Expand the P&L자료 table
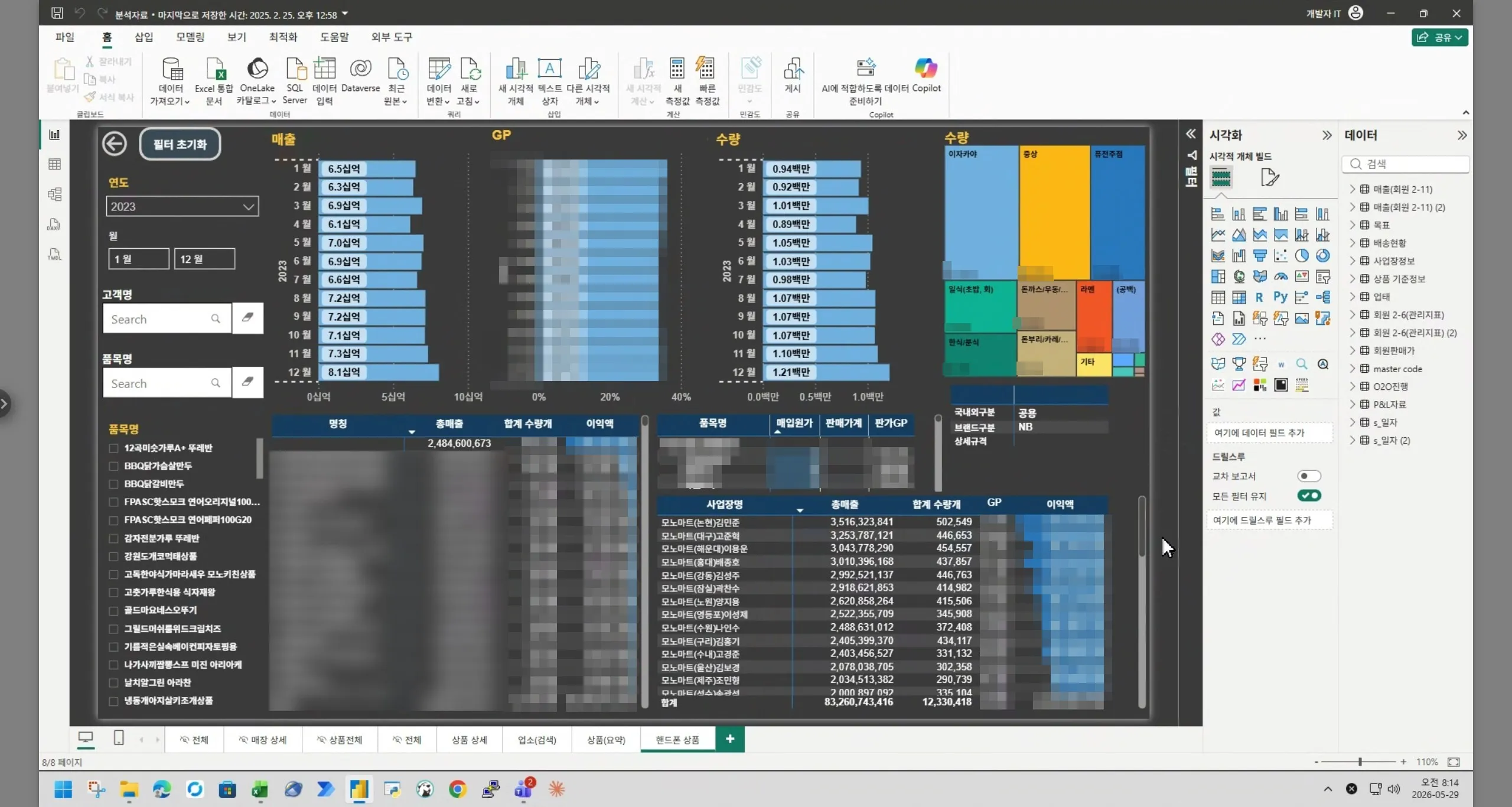1512x807 pixels. coord(1352,404)
